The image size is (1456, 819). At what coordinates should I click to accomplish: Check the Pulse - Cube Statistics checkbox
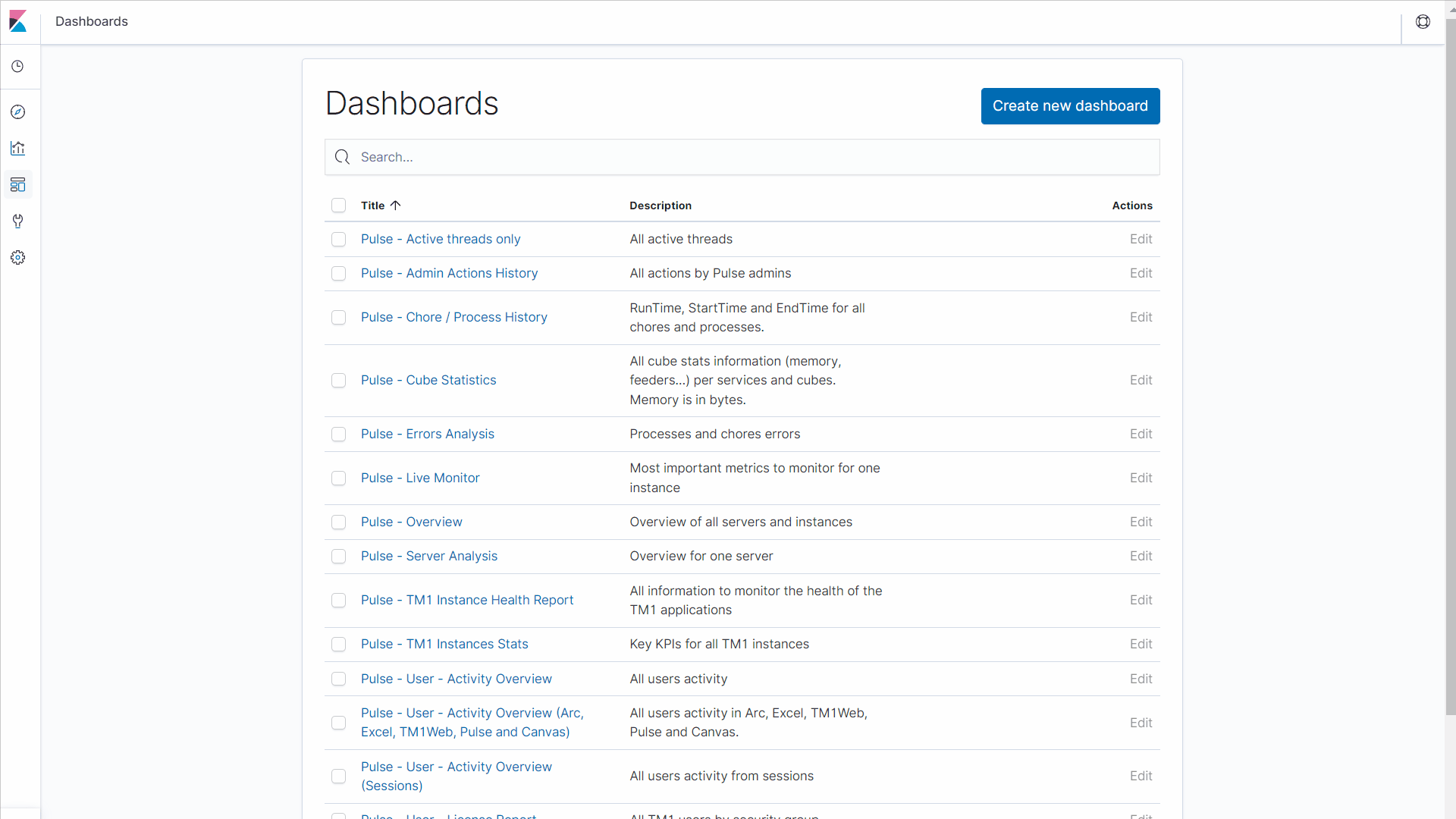pos(339,381)
